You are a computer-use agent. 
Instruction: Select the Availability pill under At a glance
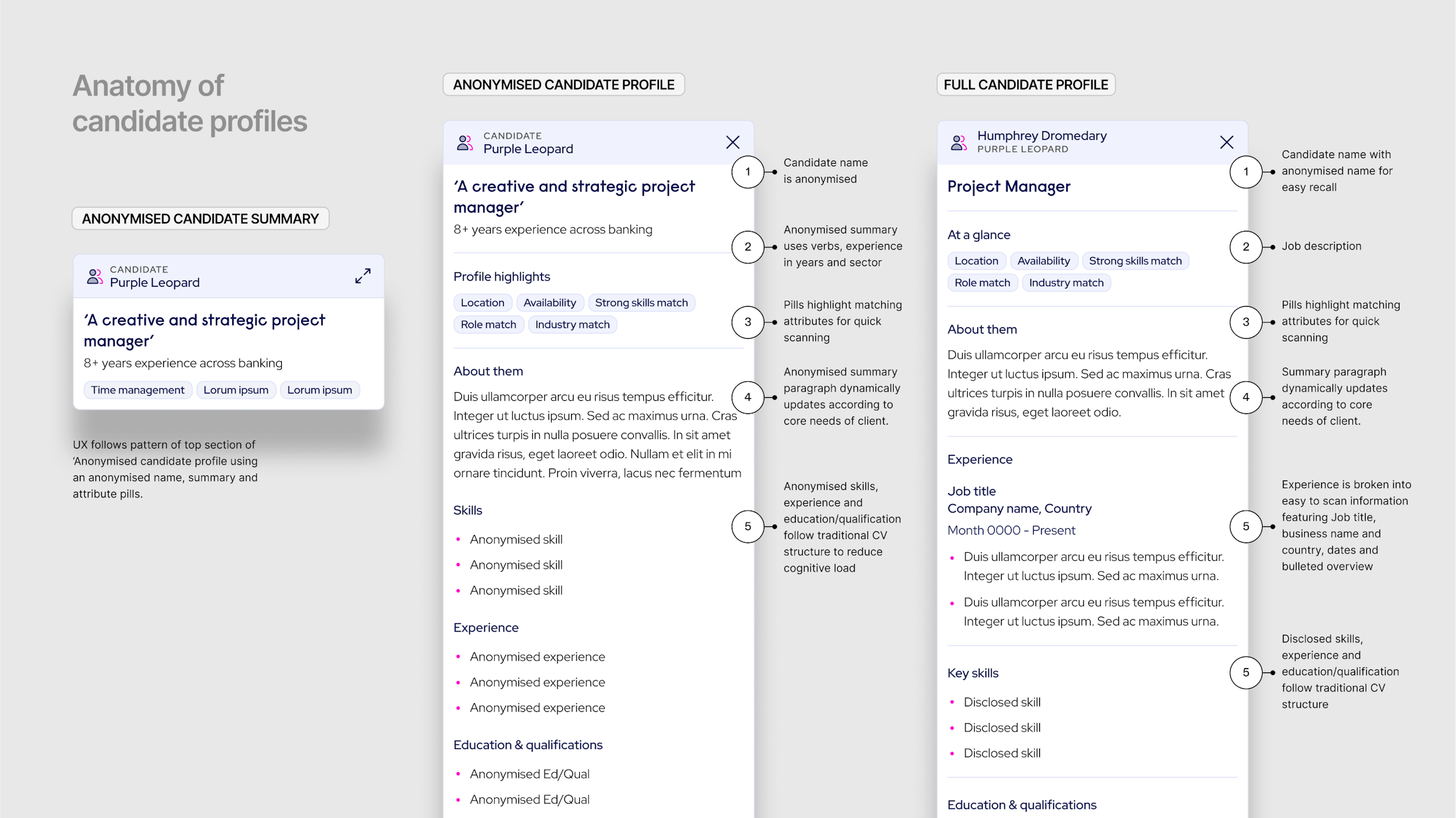[x=1043, y=261]
